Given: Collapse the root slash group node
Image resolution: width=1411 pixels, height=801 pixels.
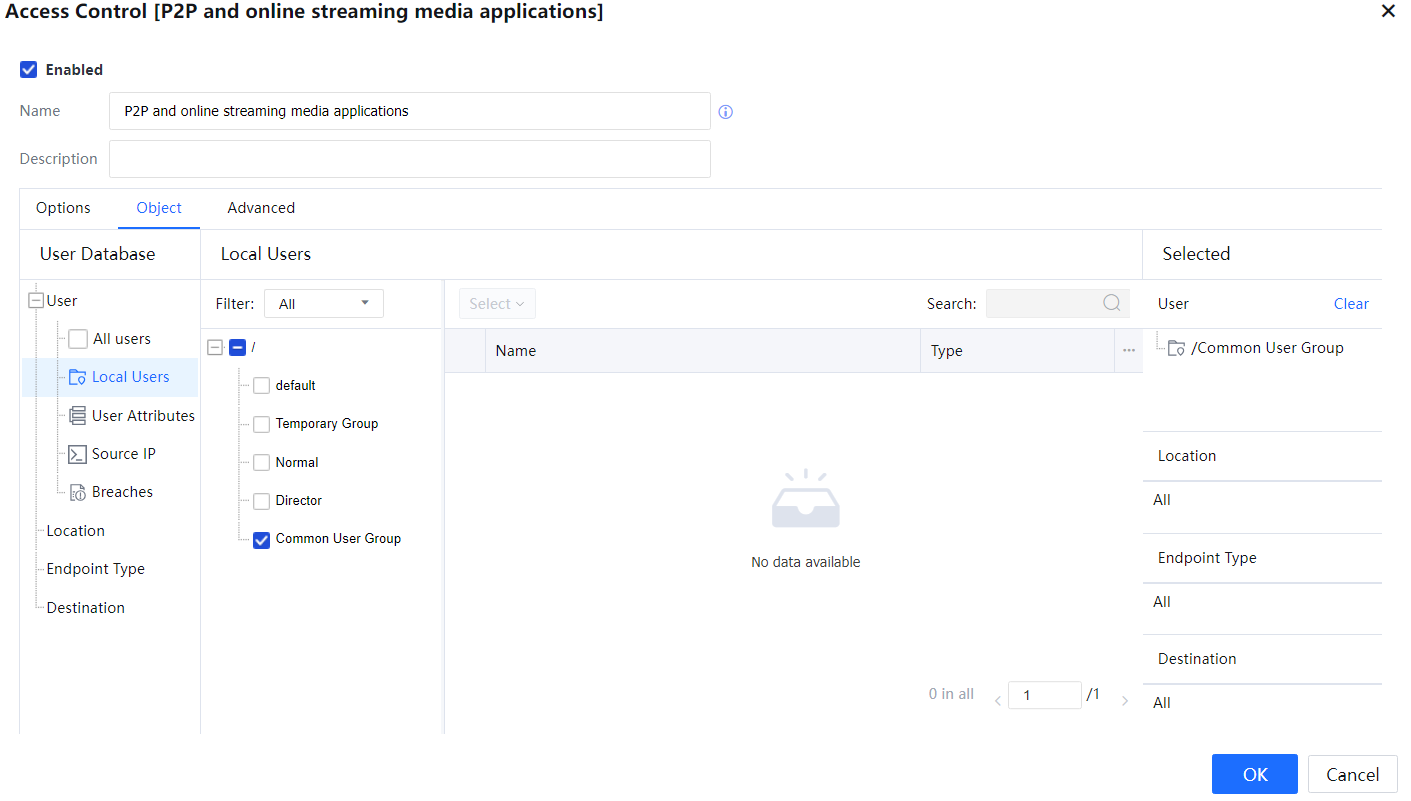Looking at the screenshot, I should coord(214,347).
